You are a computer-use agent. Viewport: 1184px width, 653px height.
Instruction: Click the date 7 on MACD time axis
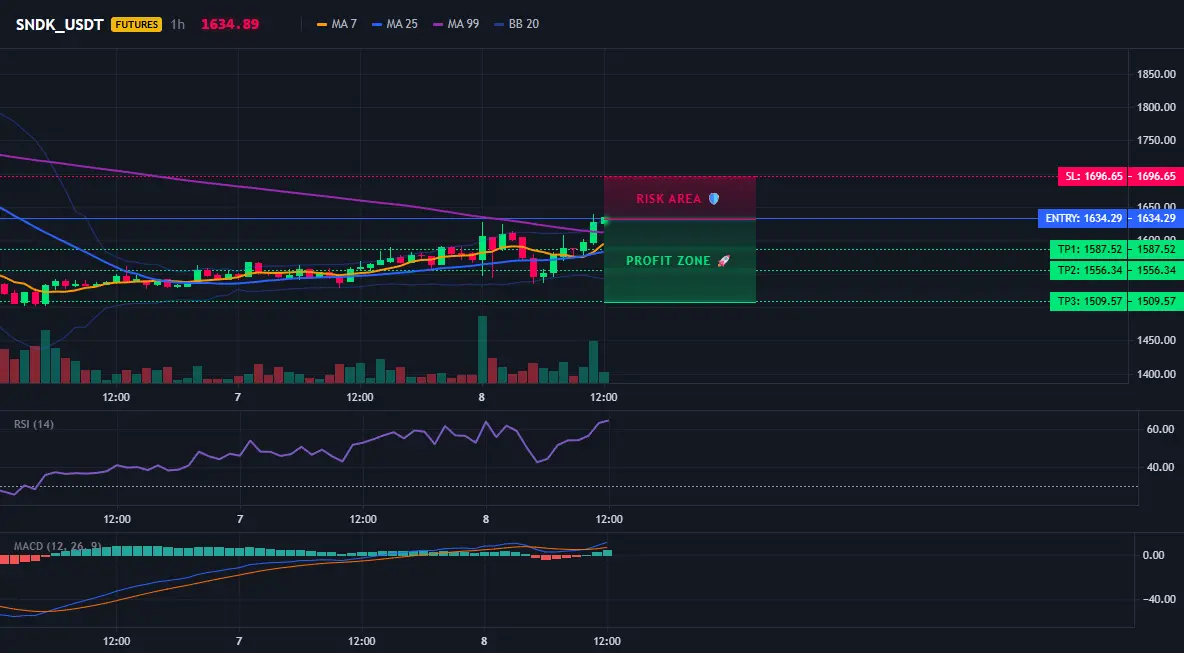[x=238, y=642]
